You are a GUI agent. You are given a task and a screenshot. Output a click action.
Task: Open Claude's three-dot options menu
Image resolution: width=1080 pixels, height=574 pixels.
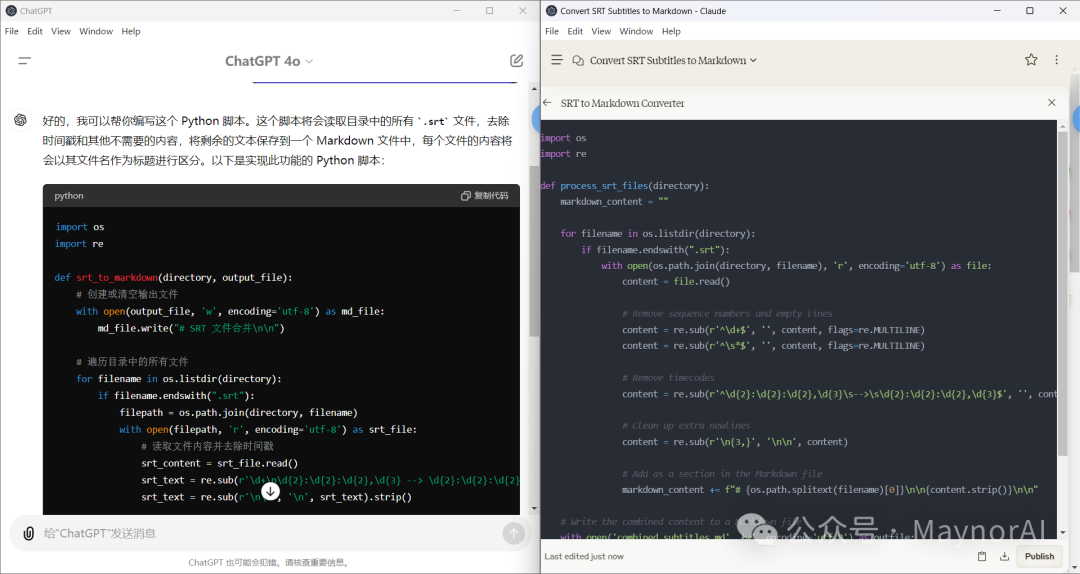tap(1056, 60)
